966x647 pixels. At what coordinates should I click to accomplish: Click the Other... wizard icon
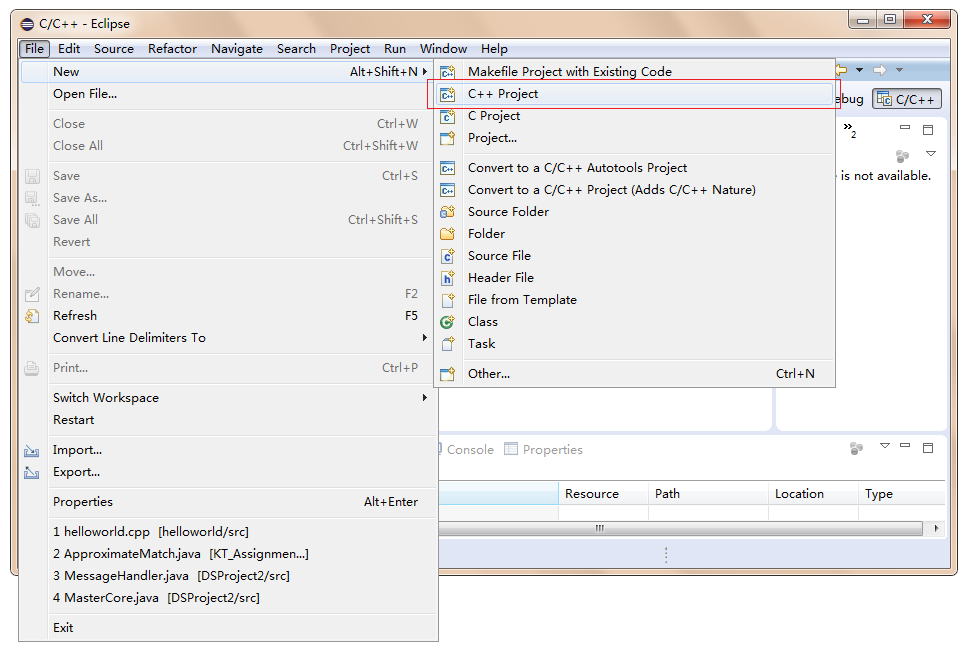(448, 374)
